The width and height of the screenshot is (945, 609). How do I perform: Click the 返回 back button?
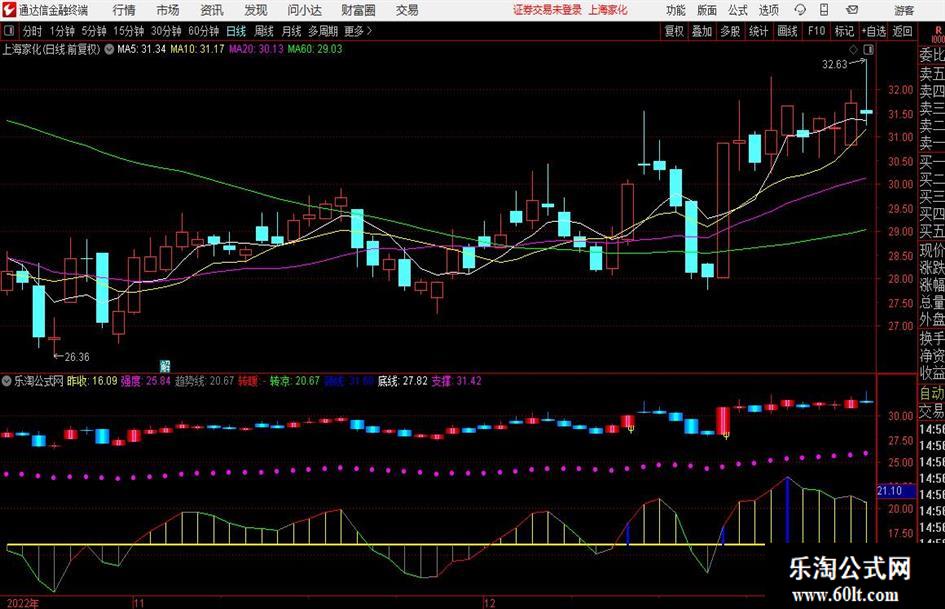tap(902, 31)
